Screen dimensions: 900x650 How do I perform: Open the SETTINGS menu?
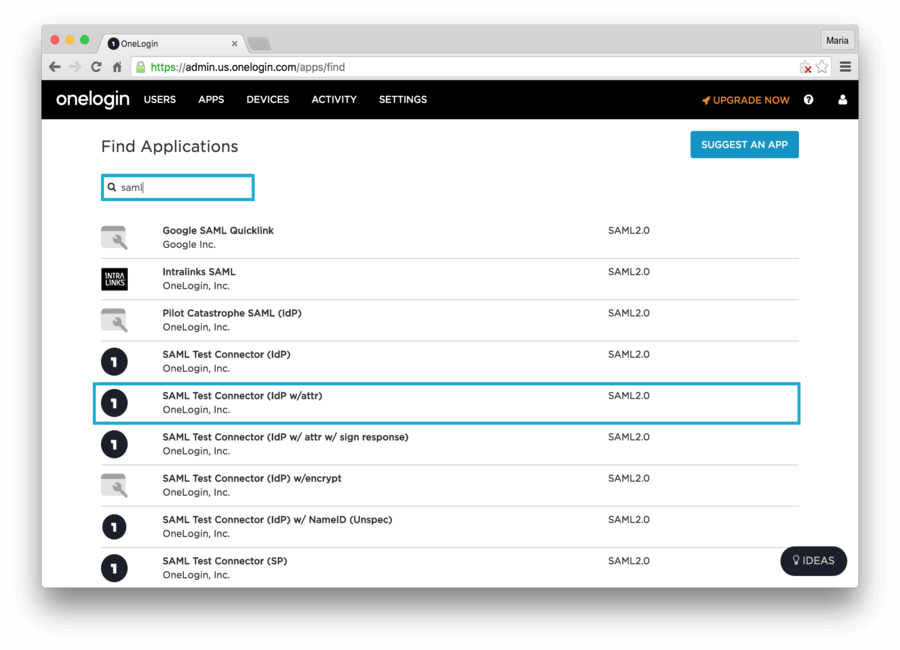coord(402,100)
